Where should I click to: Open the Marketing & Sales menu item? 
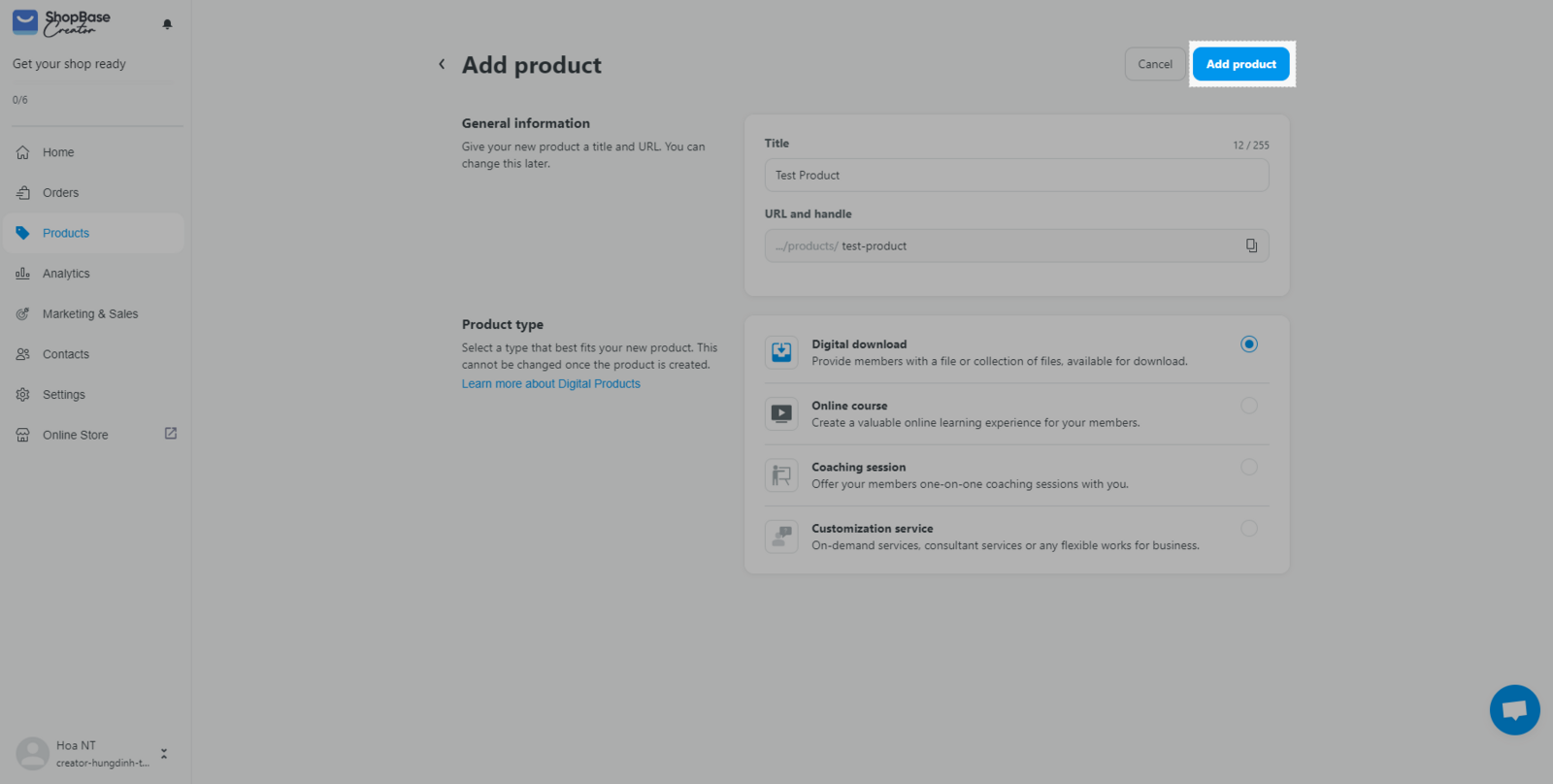[93, 314]
